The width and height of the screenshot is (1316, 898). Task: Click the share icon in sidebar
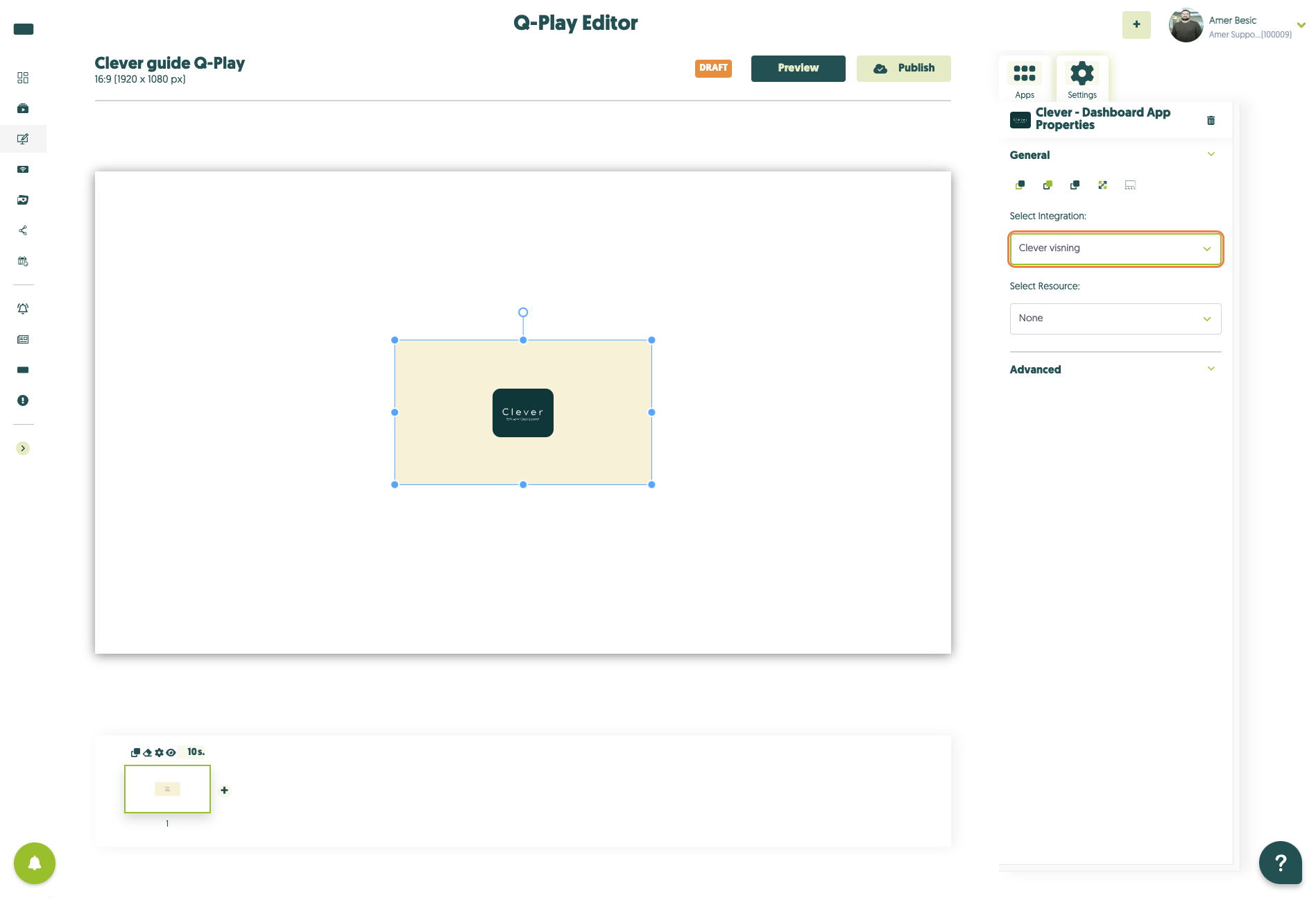click(x=23, y=230)
